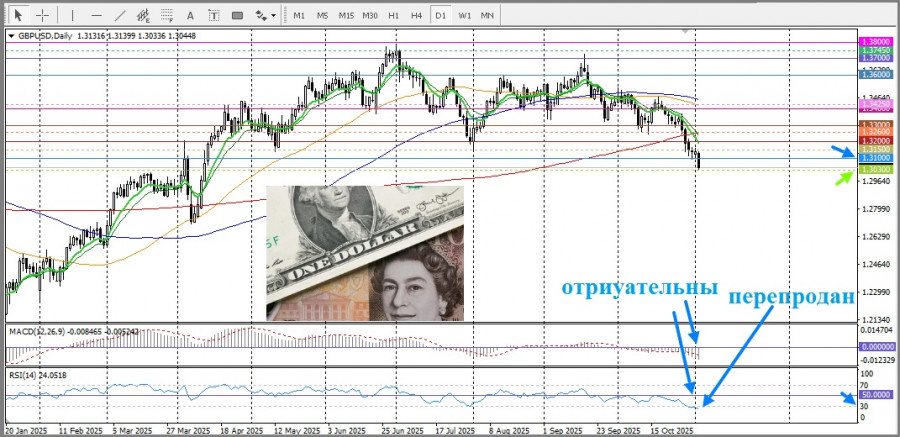Screen dimensions: 900x437
Task: Click the 1.38000 magenta price label
Action: click(x=876, y=42)
